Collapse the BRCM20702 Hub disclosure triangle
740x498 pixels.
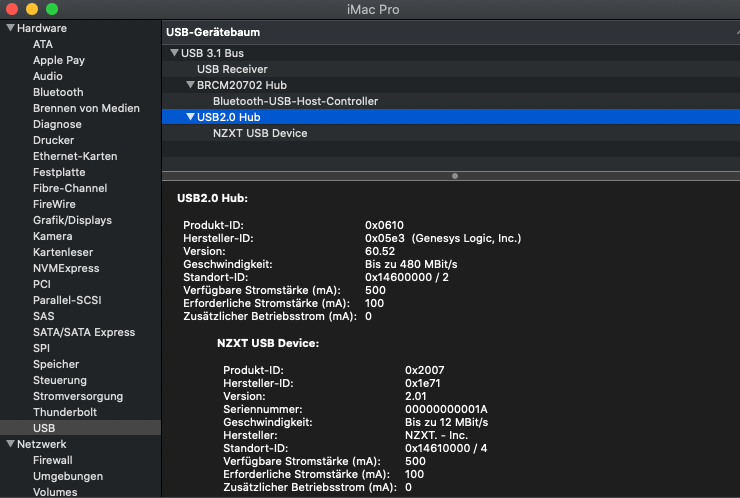190,85
